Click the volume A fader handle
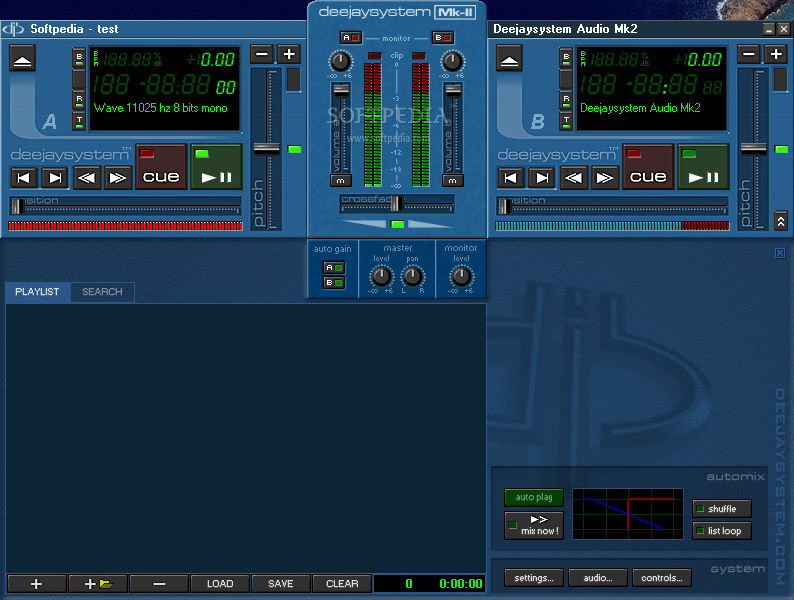The width and height of the screenshot is (794, 600). [x=341, y=91]
